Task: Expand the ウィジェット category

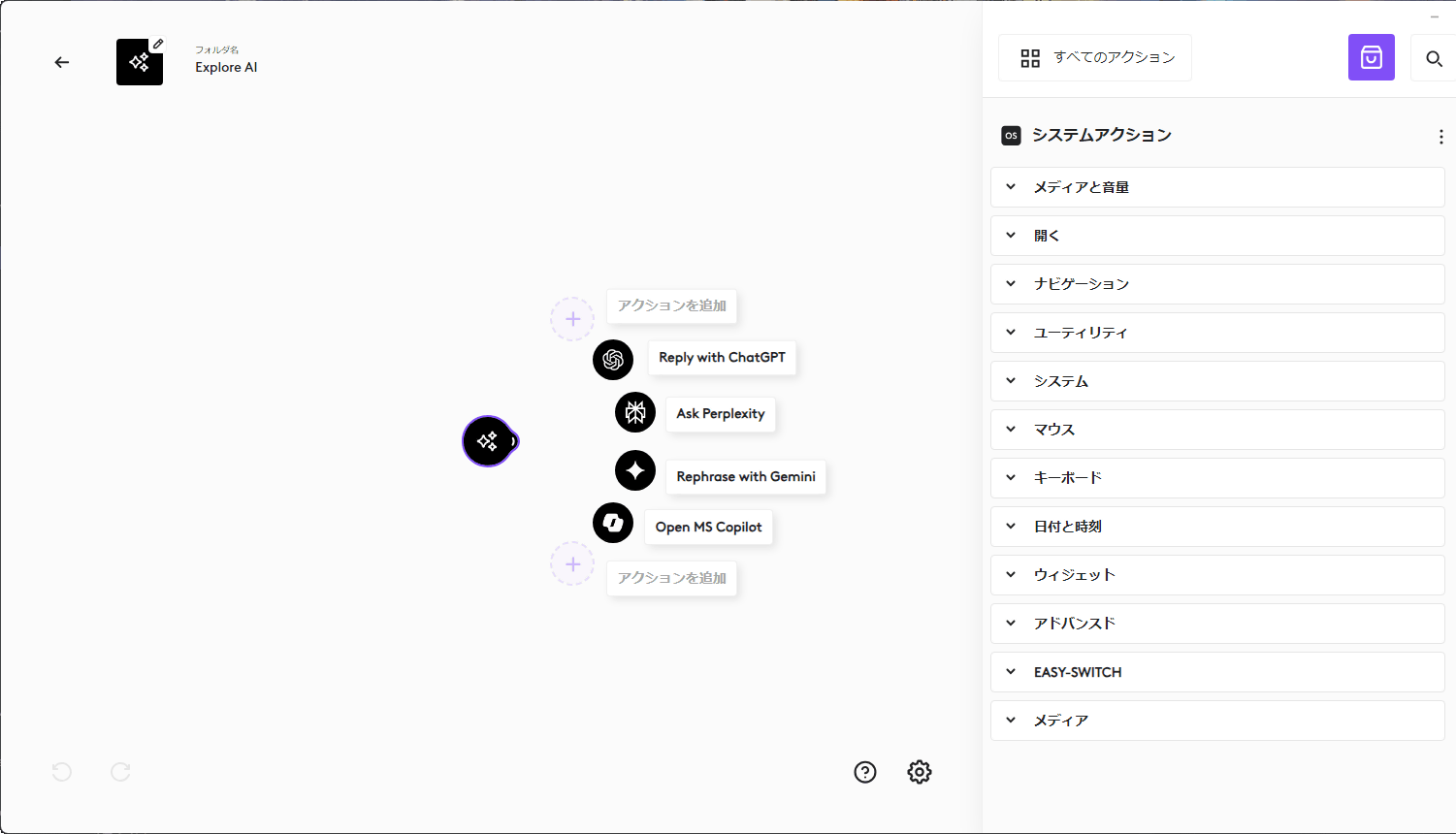Action: point(1217,575)
